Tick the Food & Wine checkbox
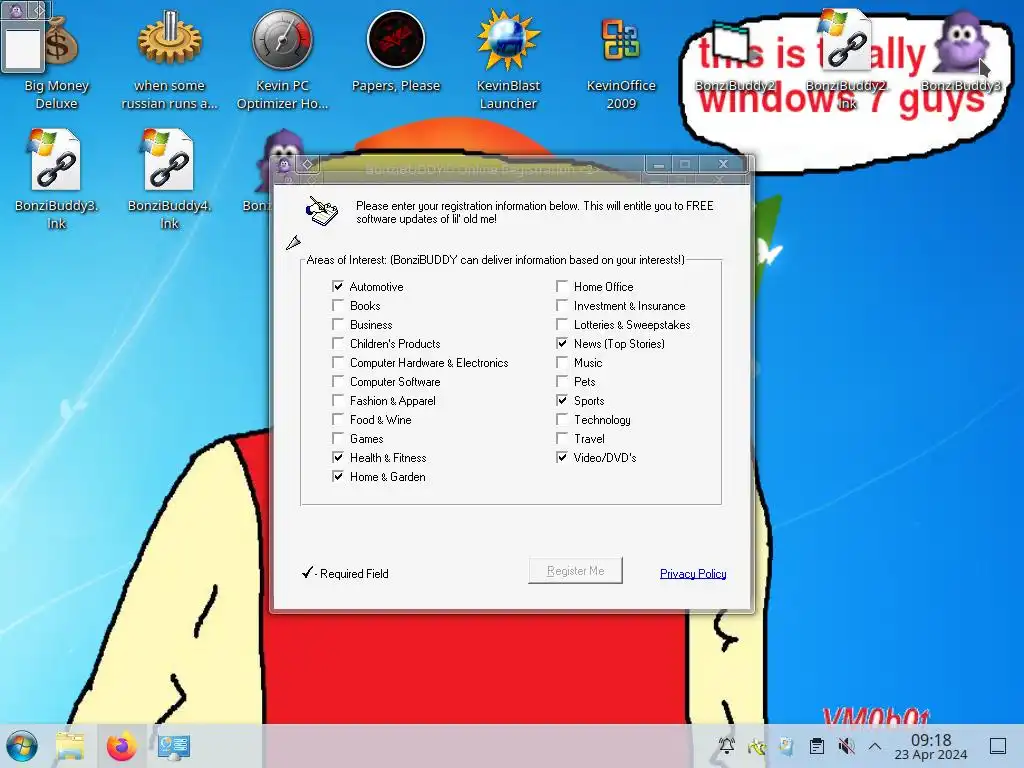Viewport: 1024px width, 768px height. click(338, 419)
